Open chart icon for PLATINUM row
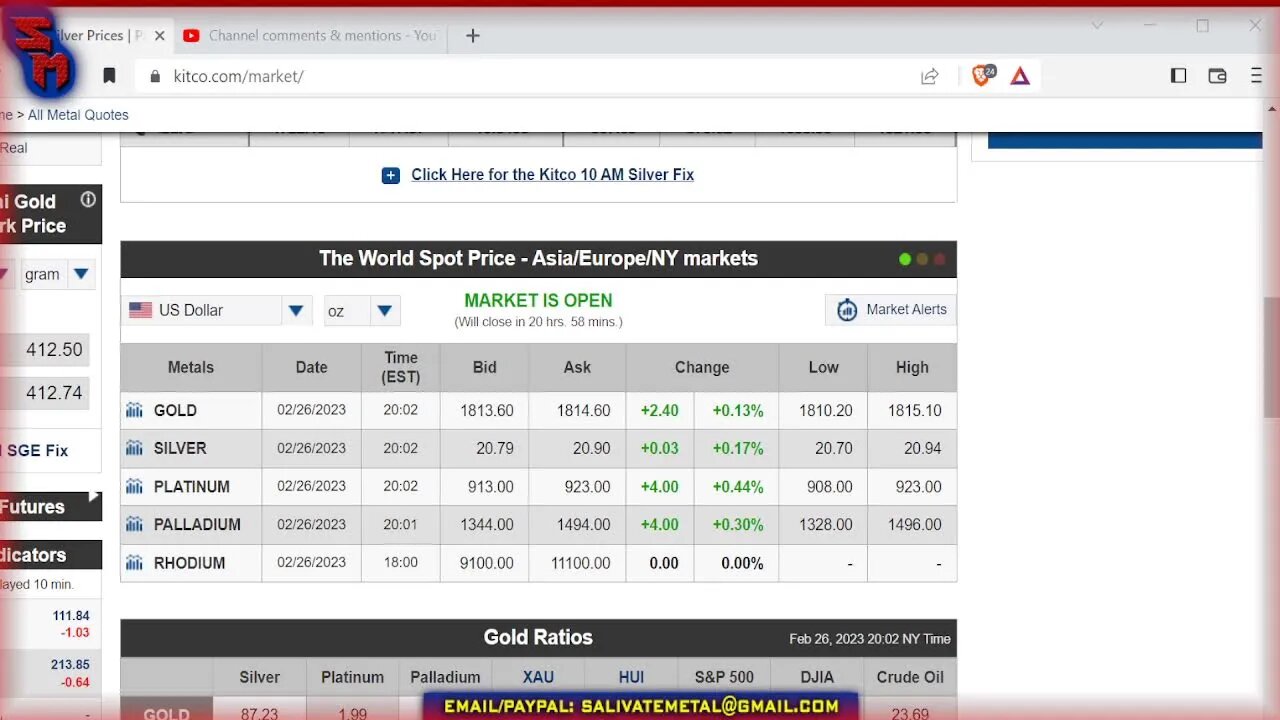 [x=134, y=487]
